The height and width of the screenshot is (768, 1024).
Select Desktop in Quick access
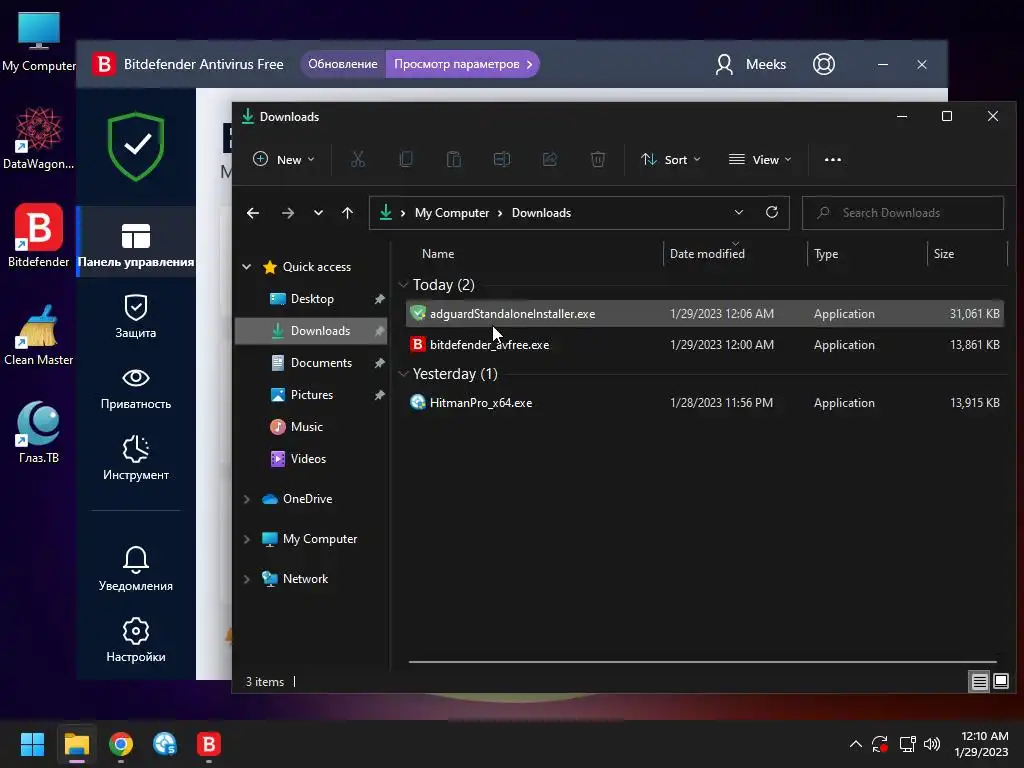(x=311, y=298)
